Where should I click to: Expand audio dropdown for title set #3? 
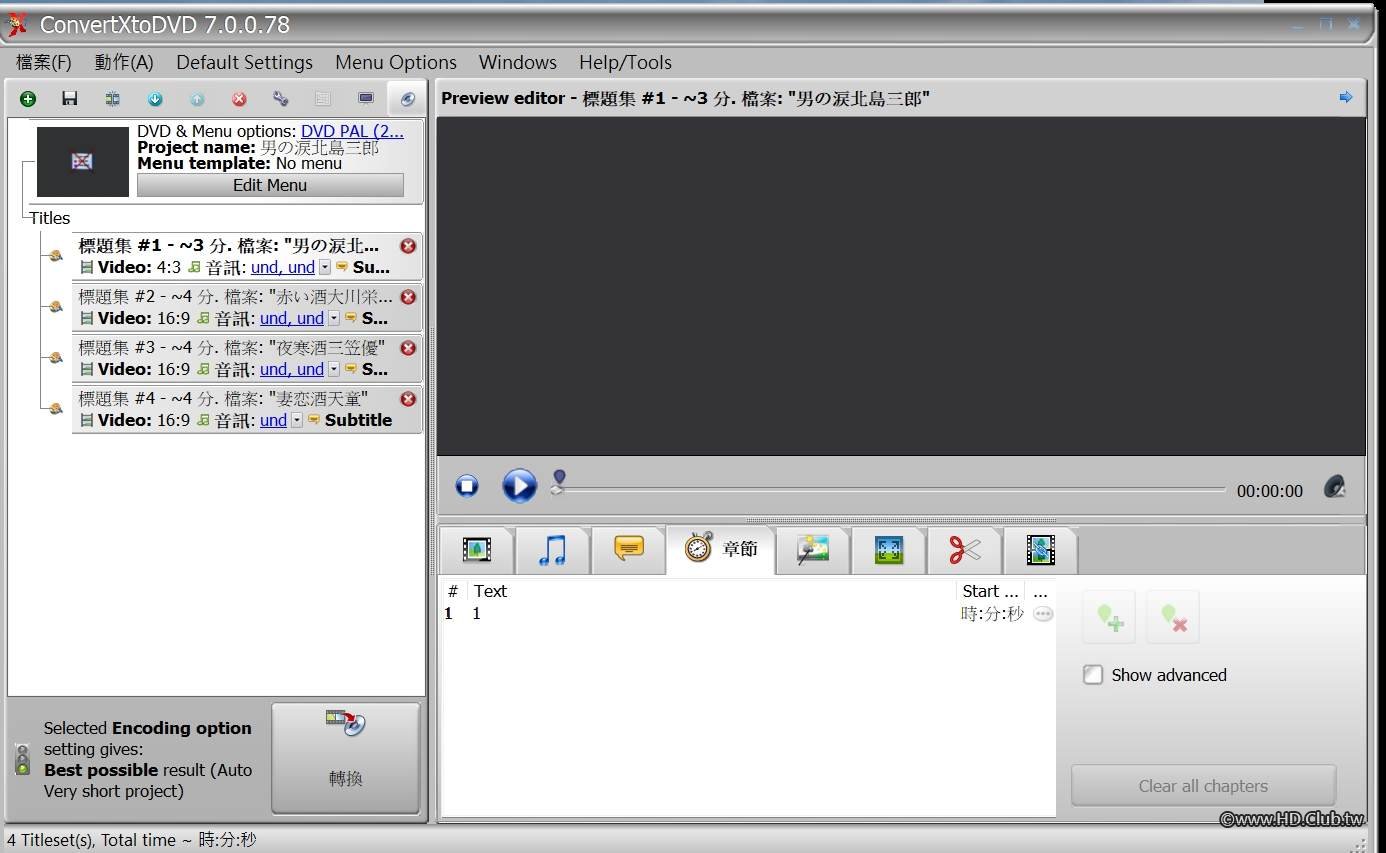pyautogui.click(x=334, y=370)
